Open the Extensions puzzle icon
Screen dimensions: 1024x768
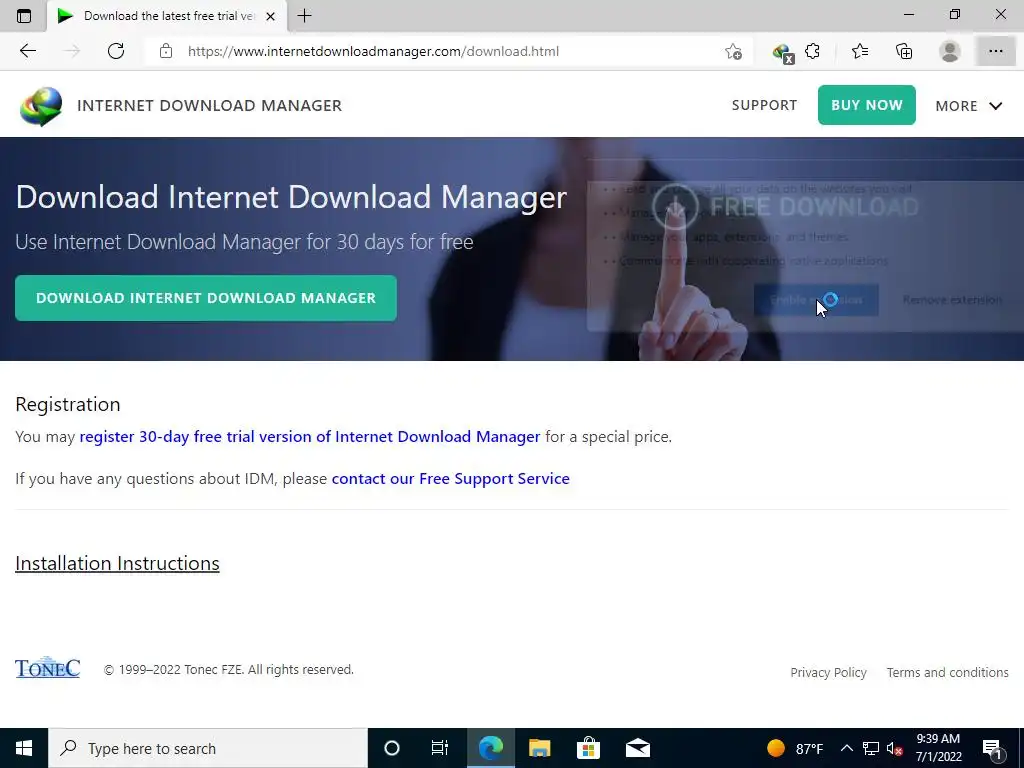(812, 51)
